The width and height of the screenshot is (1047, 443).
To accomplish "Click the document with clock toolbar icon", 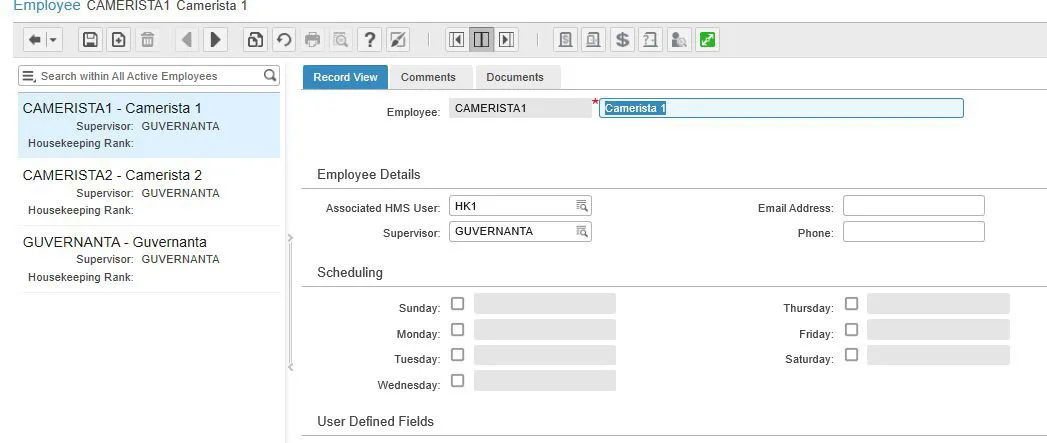I will [x=594, y=40].
